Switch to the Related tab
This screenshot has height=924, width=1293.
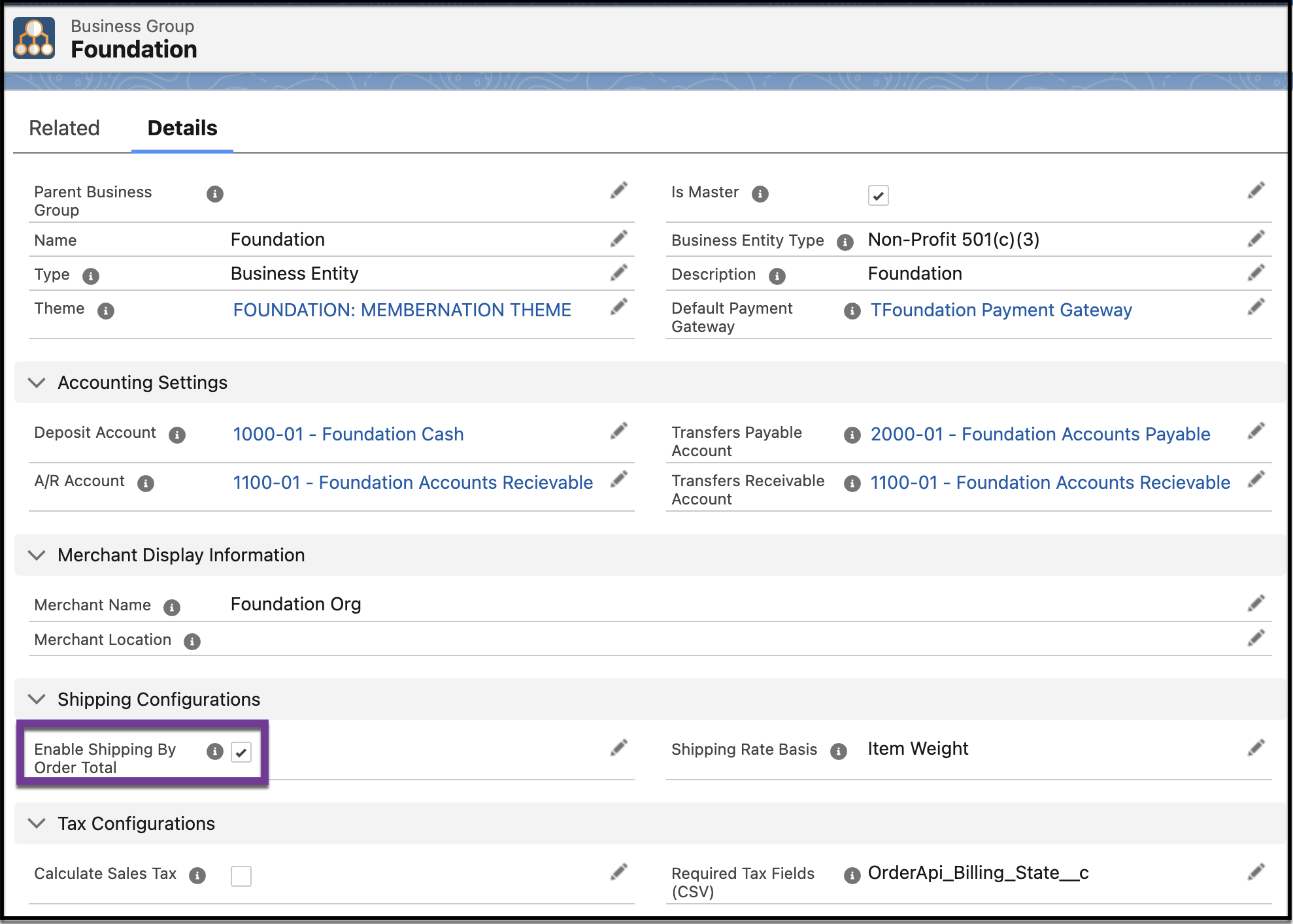(x=64, y=128)
